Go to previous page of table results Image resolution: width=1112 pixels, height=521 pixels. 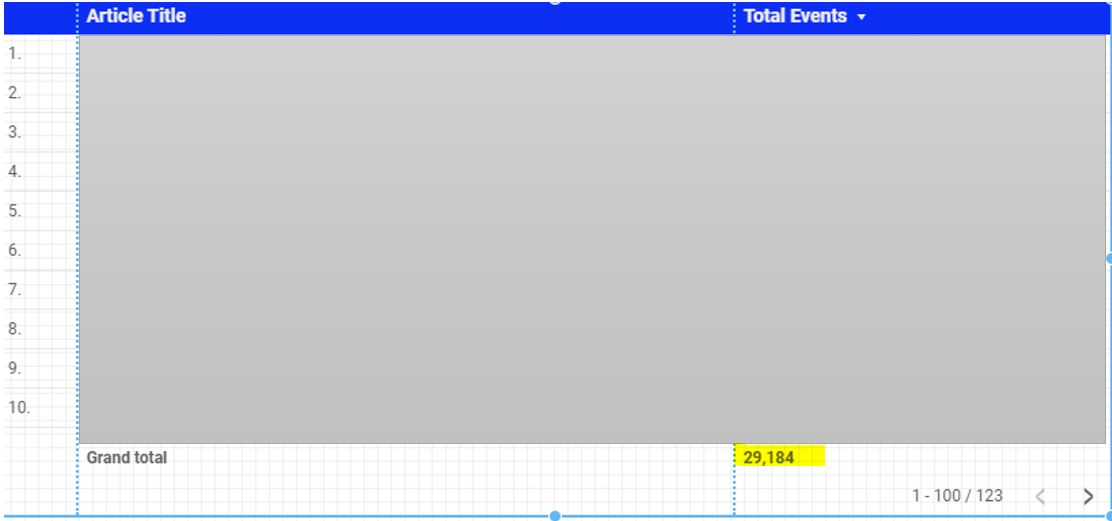[x=1040, y=496]
